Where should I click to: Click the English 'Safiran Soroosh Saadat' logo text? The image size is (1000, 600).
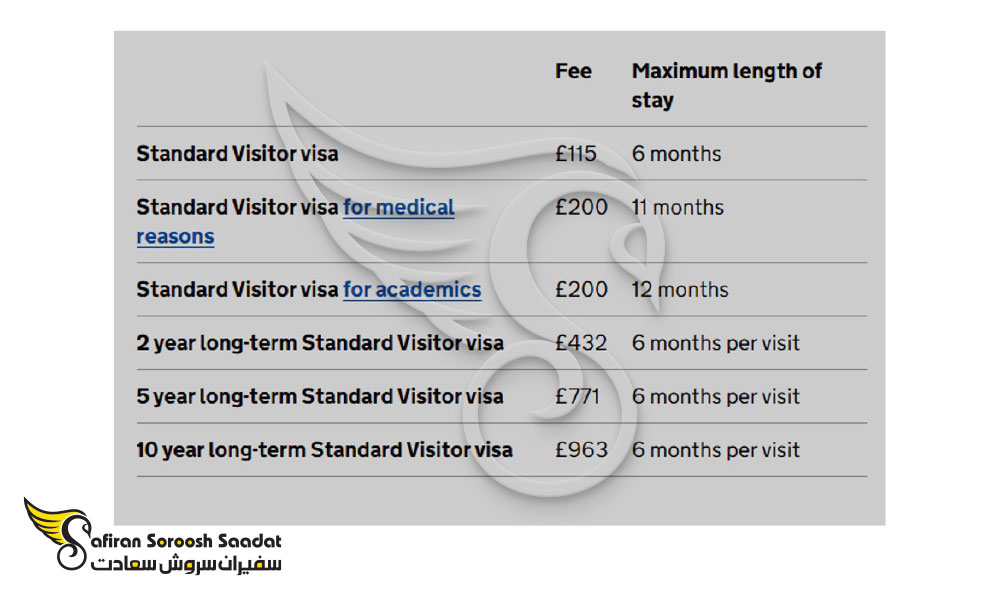(185, 541)
